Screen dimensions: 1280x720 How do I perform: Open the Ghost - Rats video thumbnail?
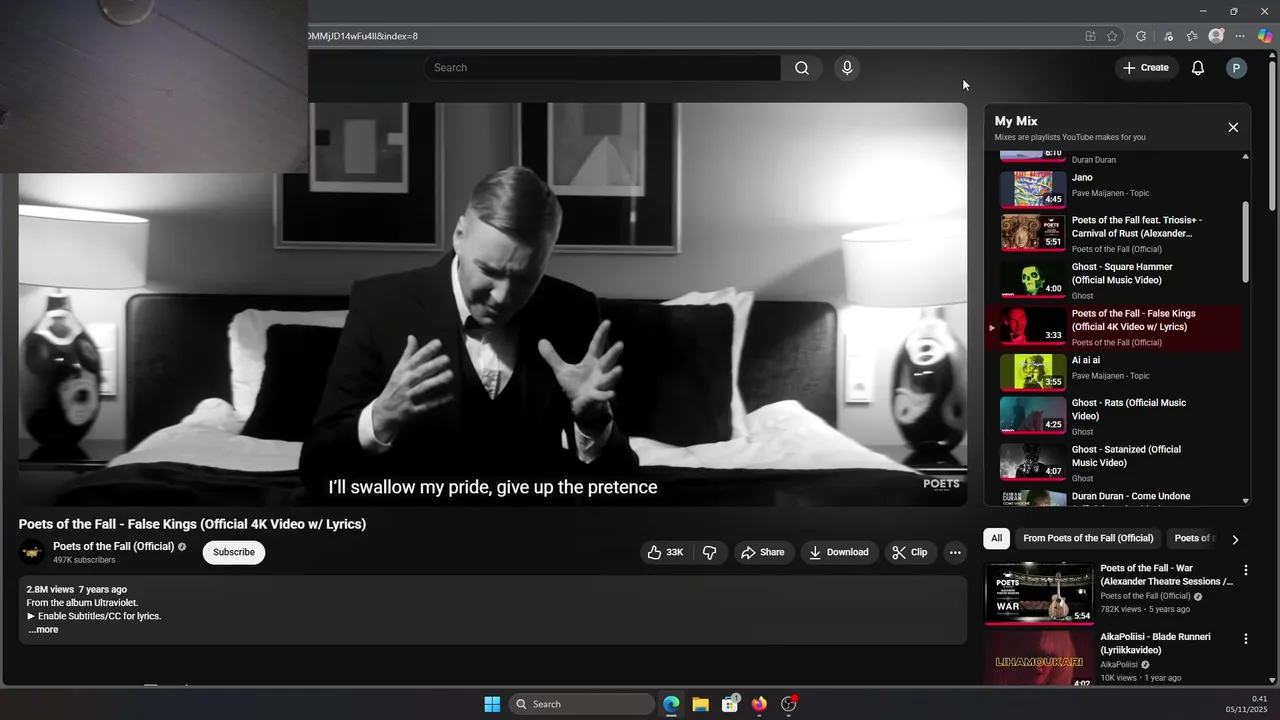[x=1033, y=415]
